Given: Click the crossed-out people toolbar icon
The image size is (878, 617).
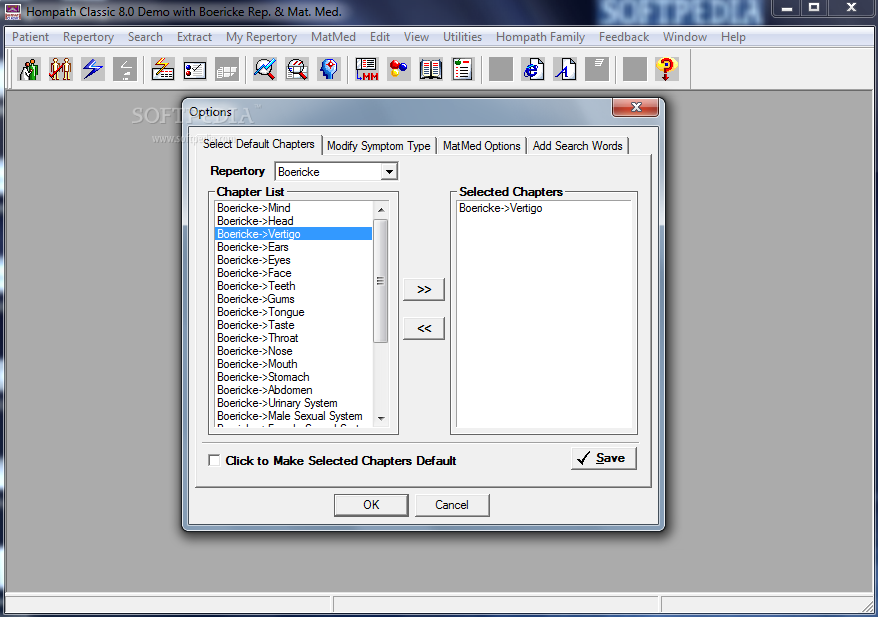Looking at the screenshot, I should (60, 69).
